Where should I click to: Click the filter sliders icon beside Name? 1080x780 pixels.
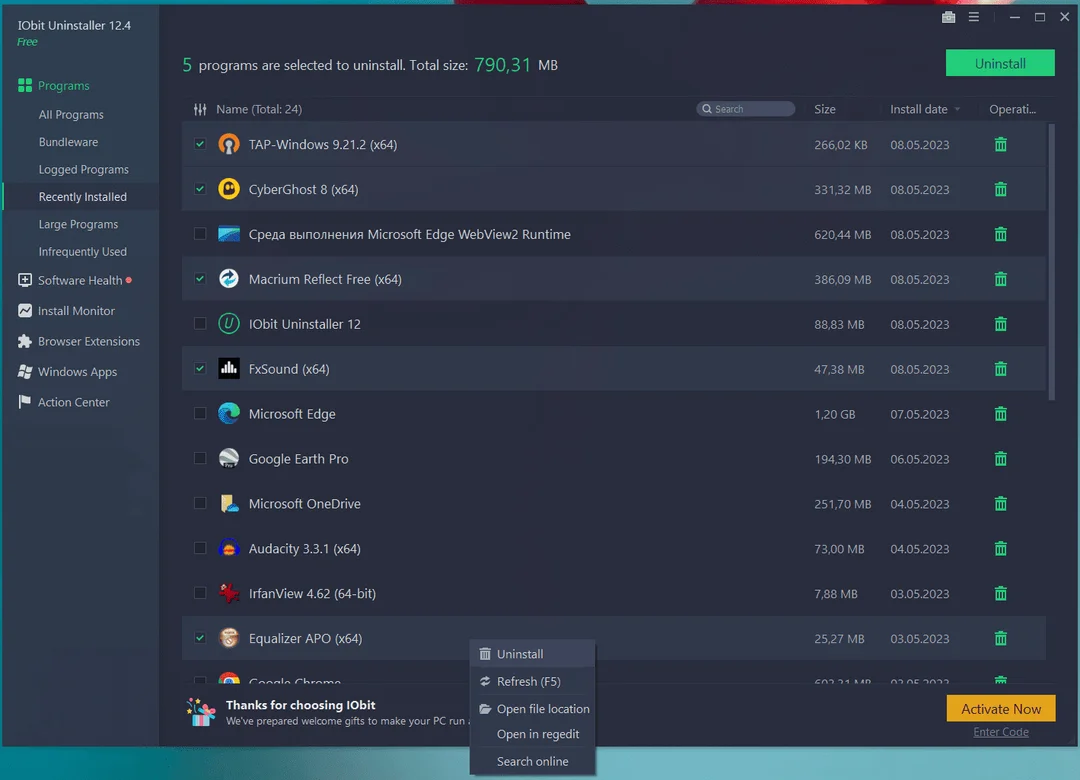200,109
